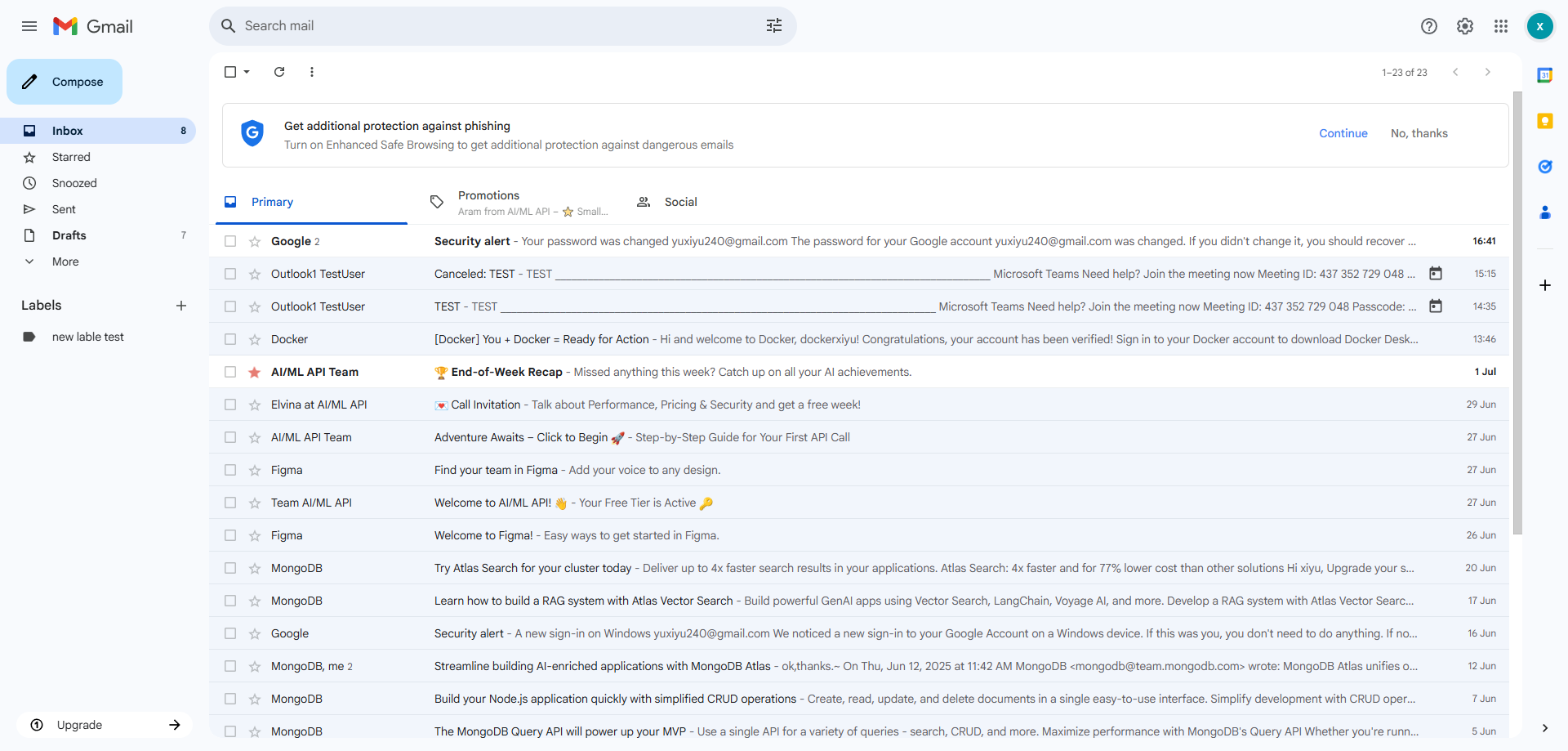
Task: Star the Docker email
Action: click(x=255, y=339)
